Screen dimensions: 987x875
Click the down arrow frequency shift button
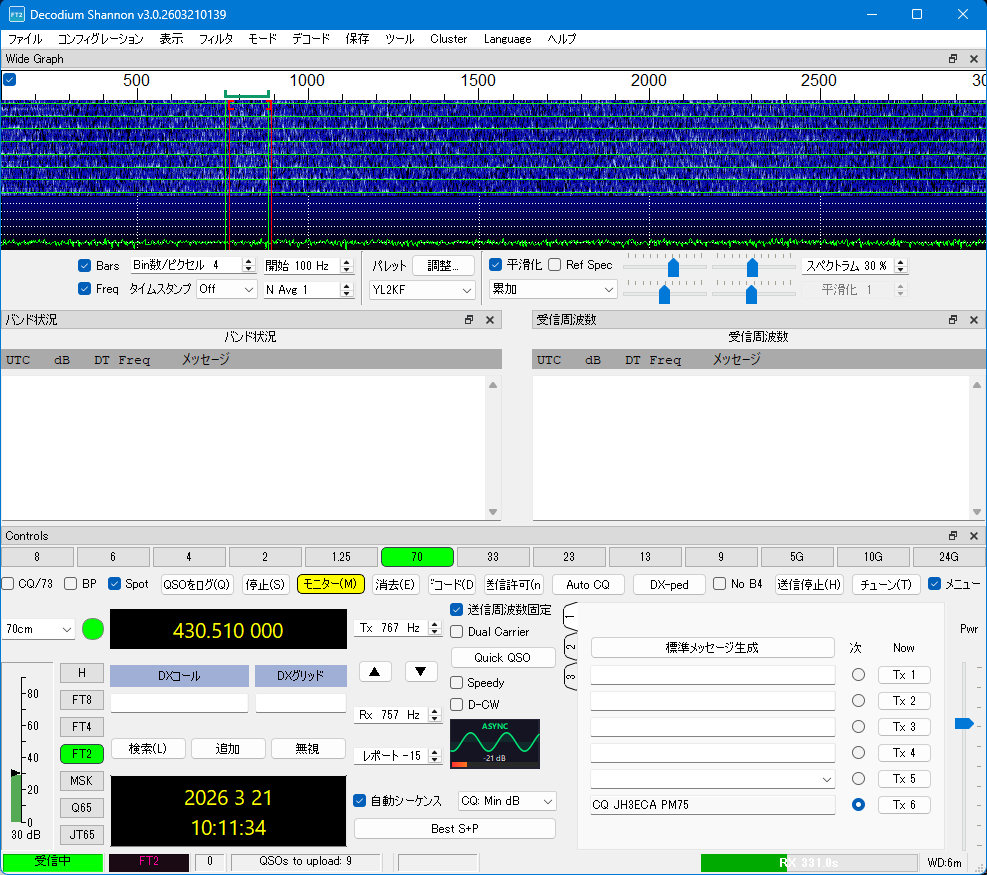click(420, 672)
